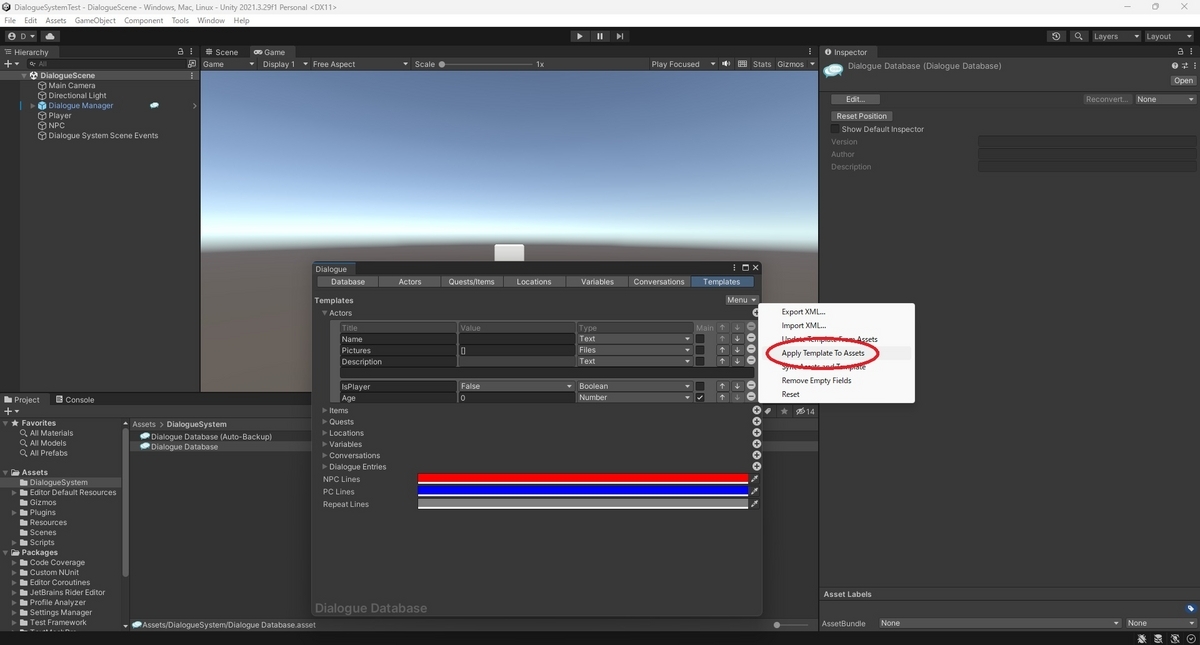Switch to the Actors tab
Image resolution: width=1200 pixels, height=645 pixels.
[410, 282]
